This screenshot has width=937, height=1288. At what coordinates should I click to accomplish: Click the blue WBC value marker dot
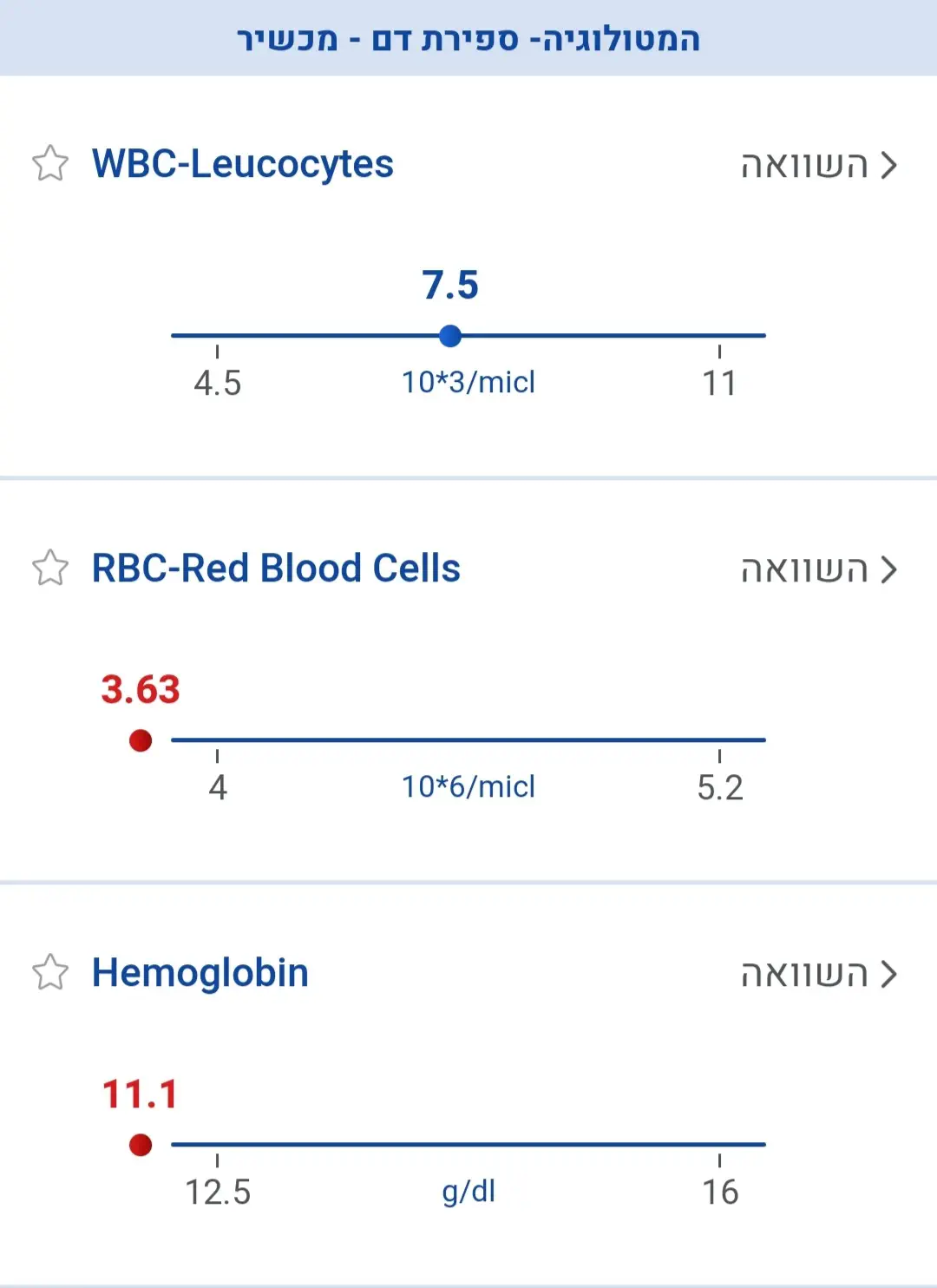(x=450, y=336)
